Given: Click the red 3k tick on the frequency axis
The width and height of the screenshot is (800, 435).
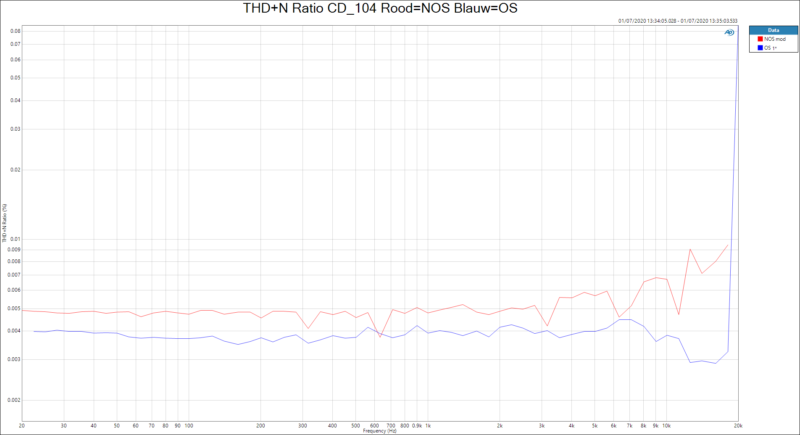Looking at the screenshot, I should (542, 425).
